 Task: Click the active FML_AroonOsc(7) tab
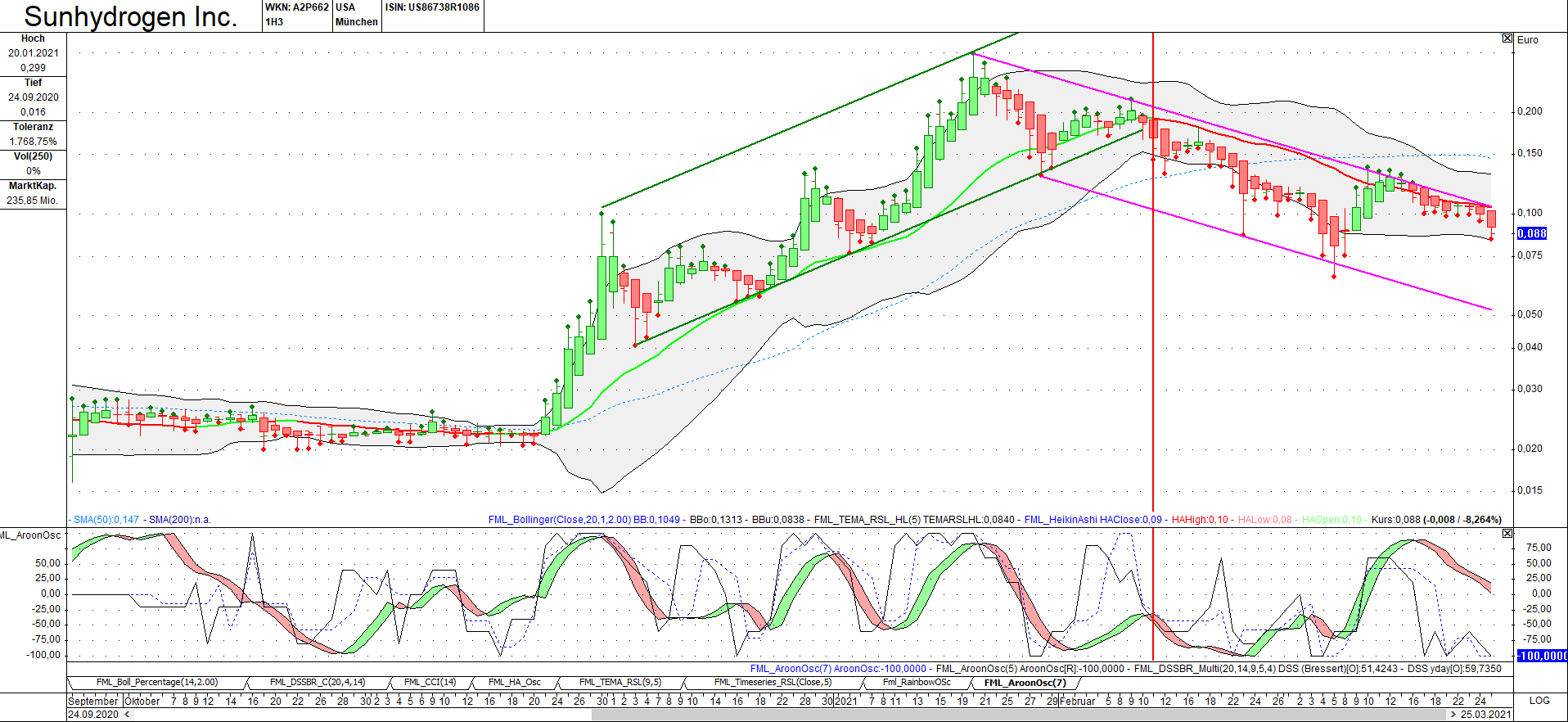1025,683
